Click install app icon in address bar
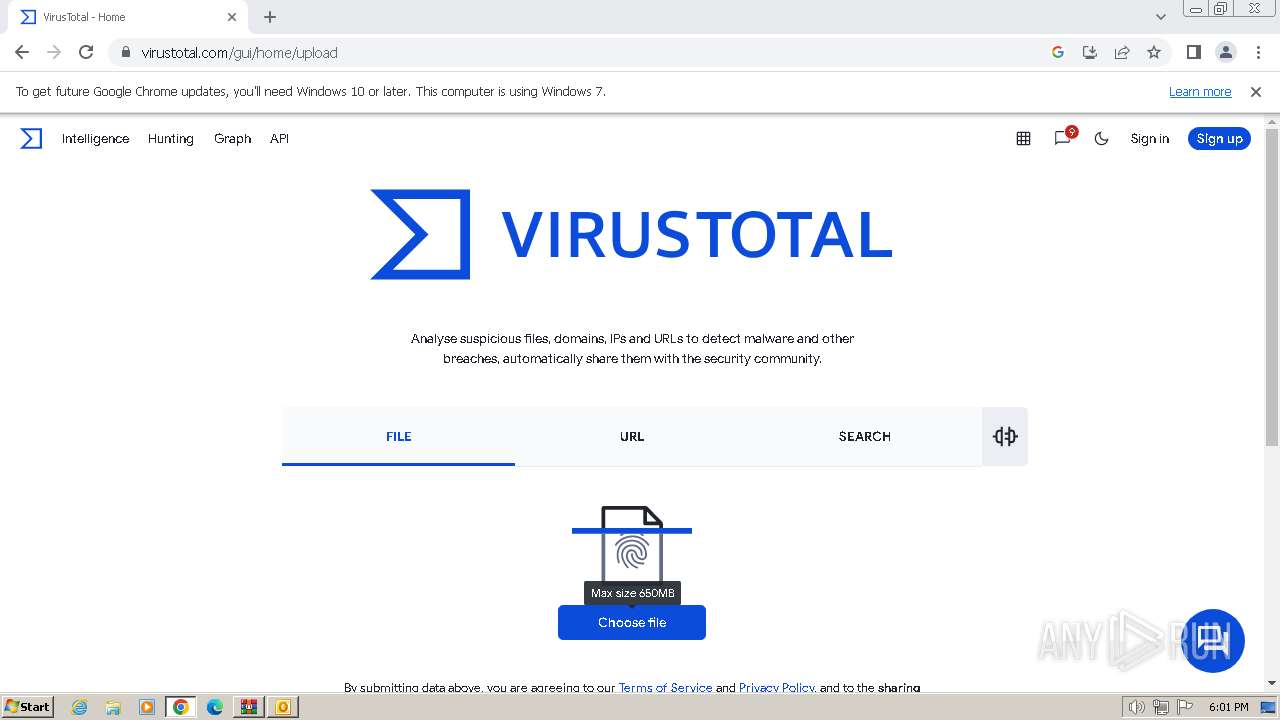This screenshot has height=720, width=1280. [x=1090, y=52]
